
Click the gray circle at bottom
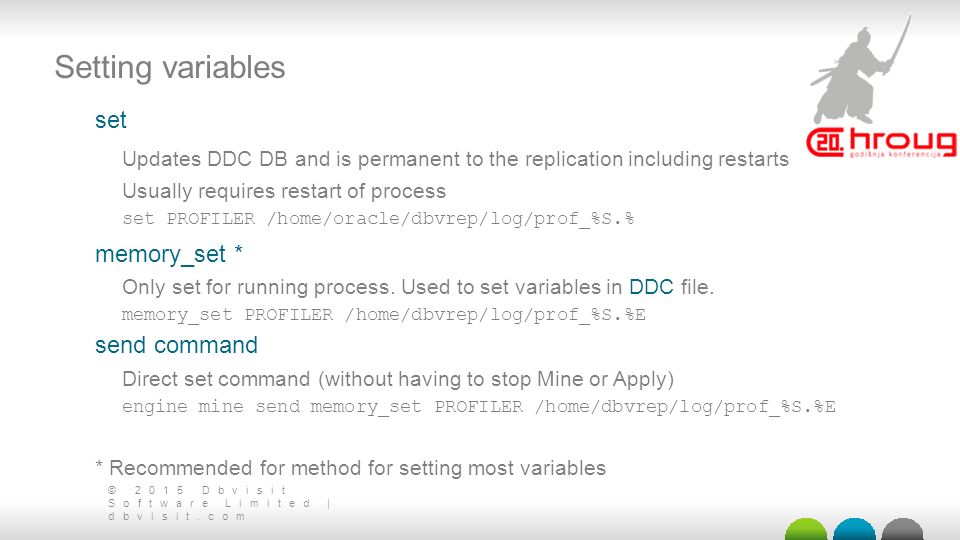click(902, 529)
